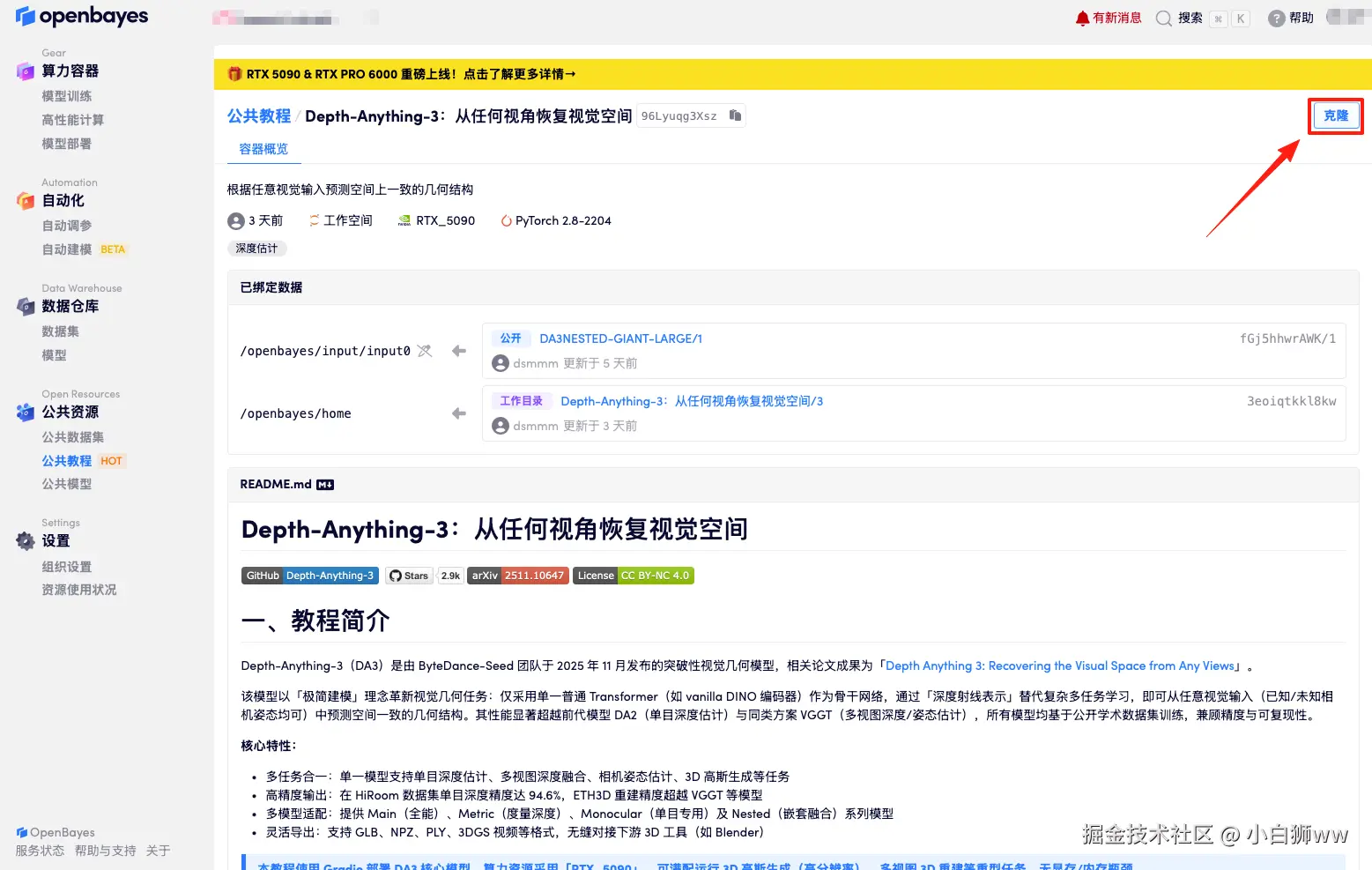This screenshot has width=1372, height=870.
Task: Click the fGj5hhwrAWK/1 identifier
Action: (1287, 338)
